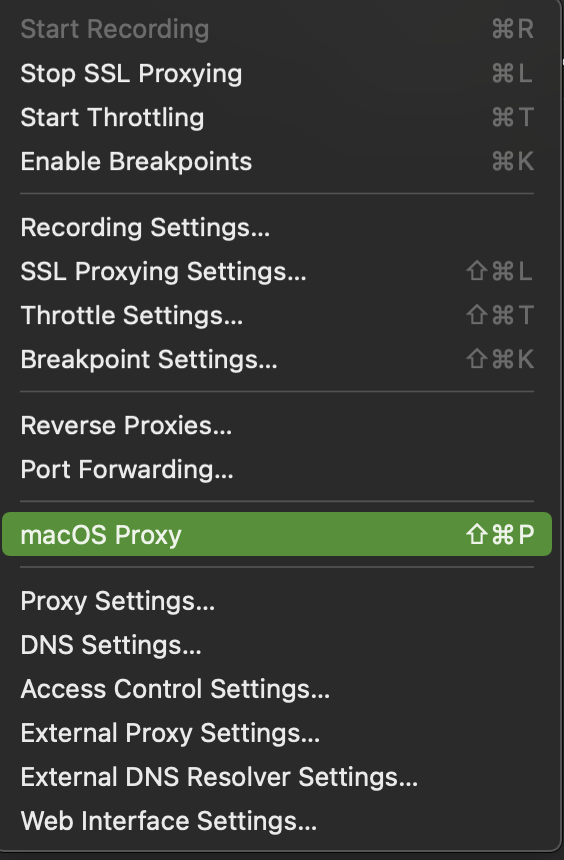The height and width of the screenshot is (860, 564).
Task: Open Proxy Settings dialog
Action: 277,601
